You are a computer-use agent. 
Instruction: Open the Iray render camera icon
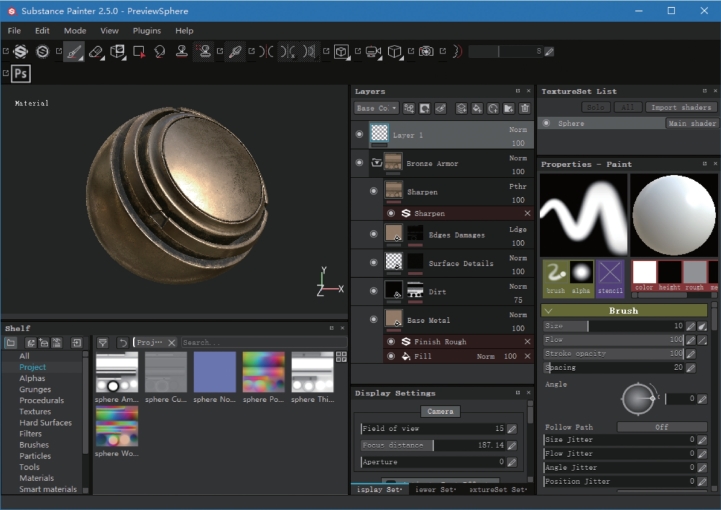(x=426, y=52)
